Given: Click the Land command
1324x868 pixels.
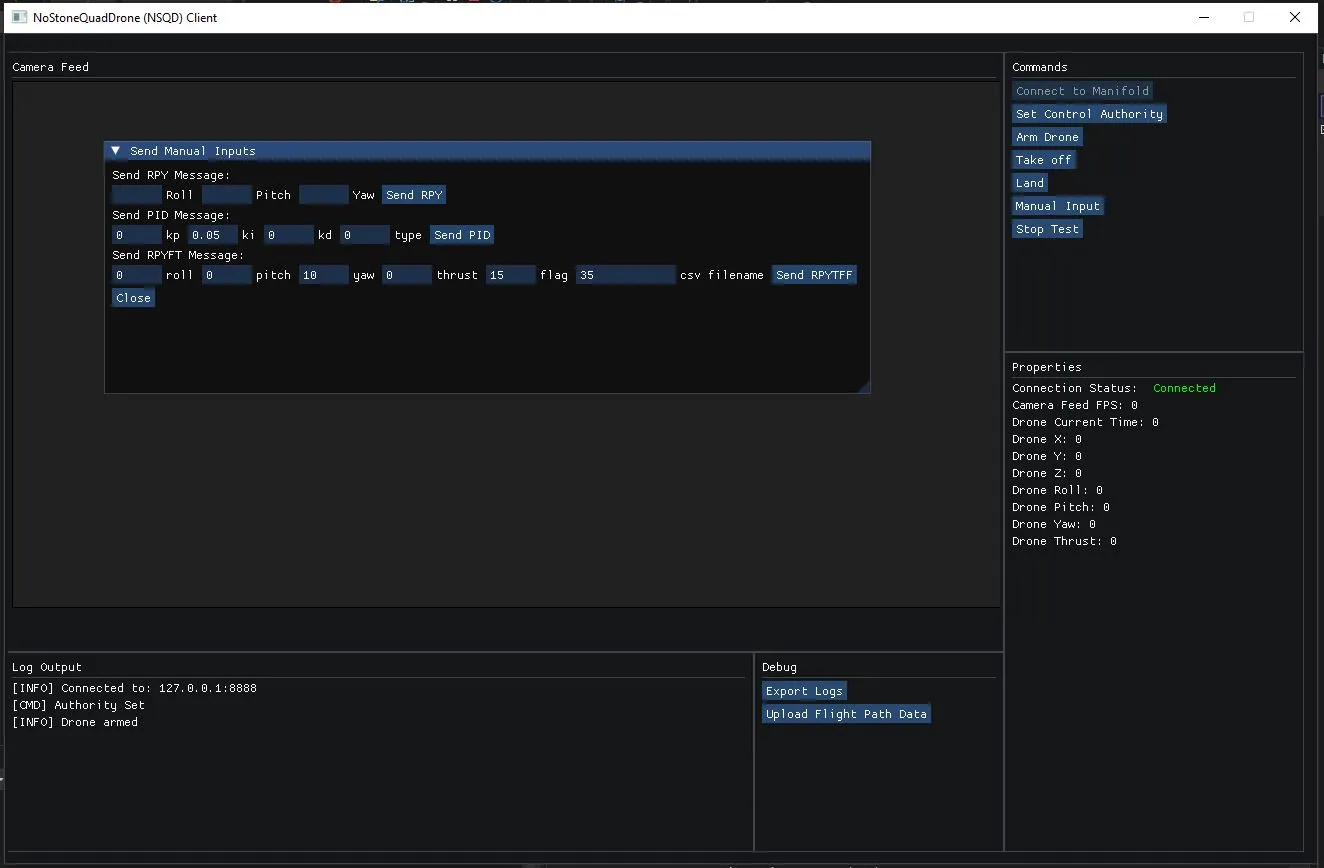Looking at the screenshot, I should (x=1030, y=183).
